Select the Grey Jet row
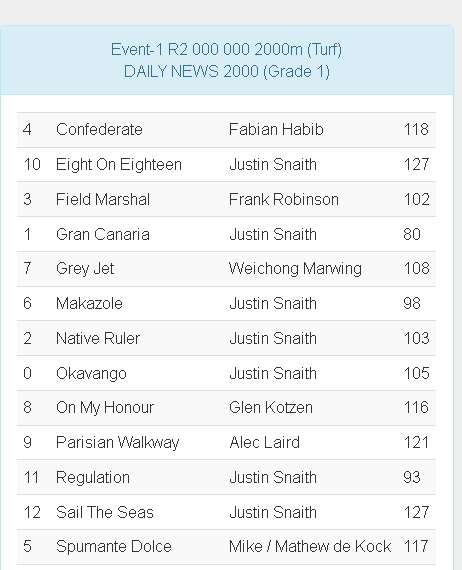The image size is (462, 570). pos(226,269)
